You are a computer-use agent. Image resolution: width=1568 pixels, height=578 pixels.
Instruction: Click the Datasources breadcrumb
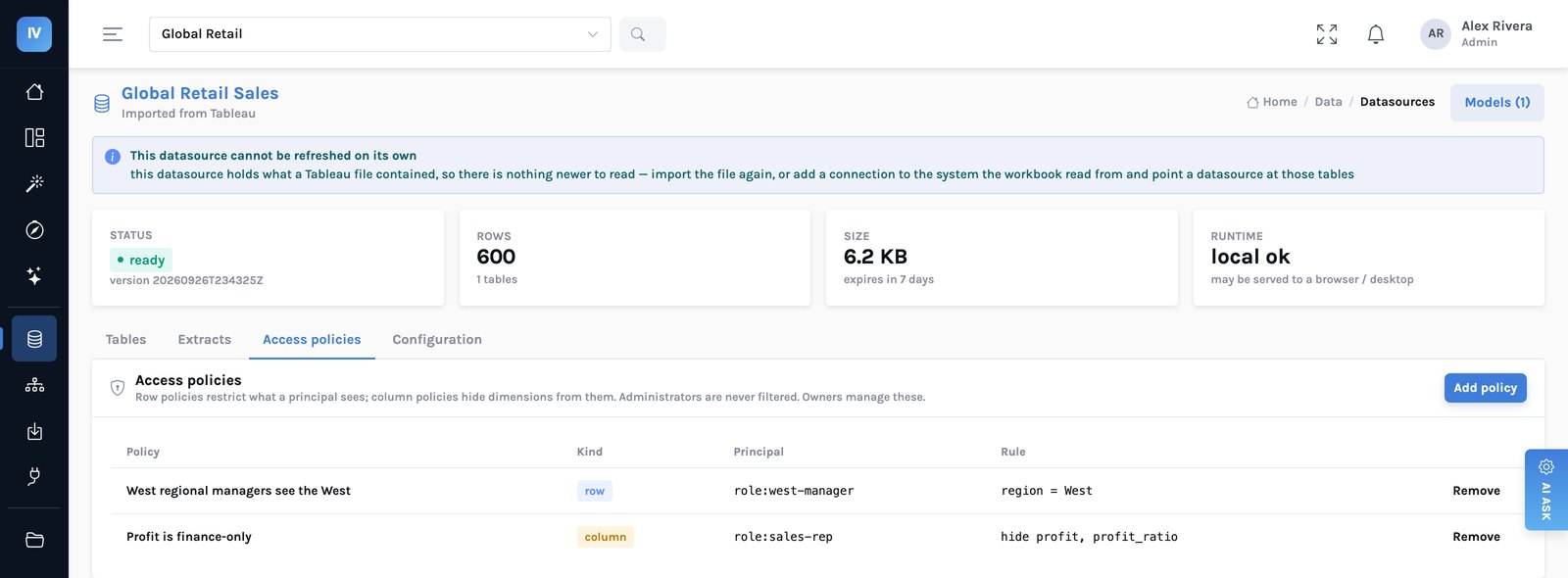pos(1397,102)
